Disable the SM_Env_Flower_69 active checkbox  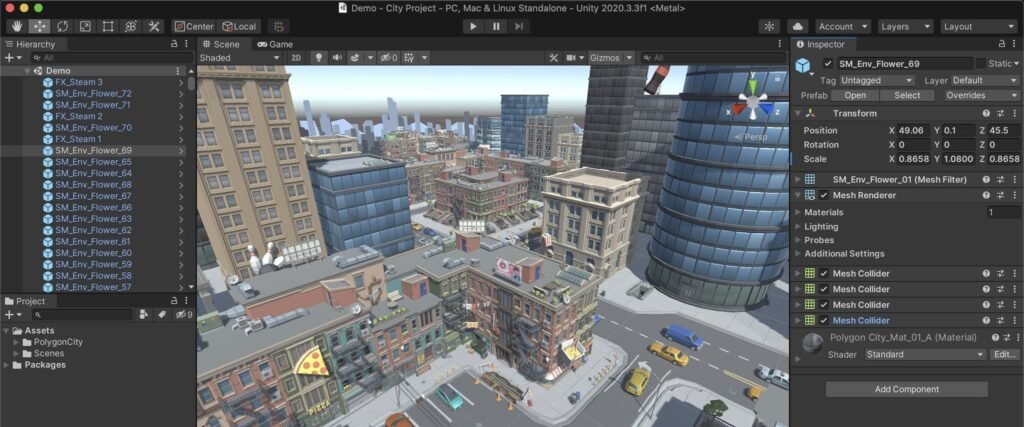coord(828,63)
